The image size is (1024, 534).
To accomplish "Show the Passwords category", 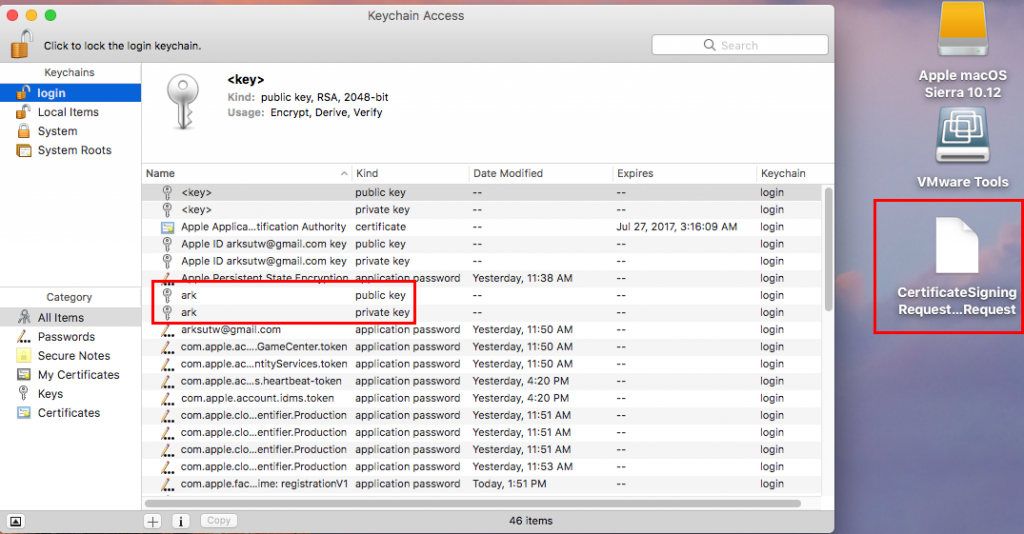I will [x=71, y=336].
